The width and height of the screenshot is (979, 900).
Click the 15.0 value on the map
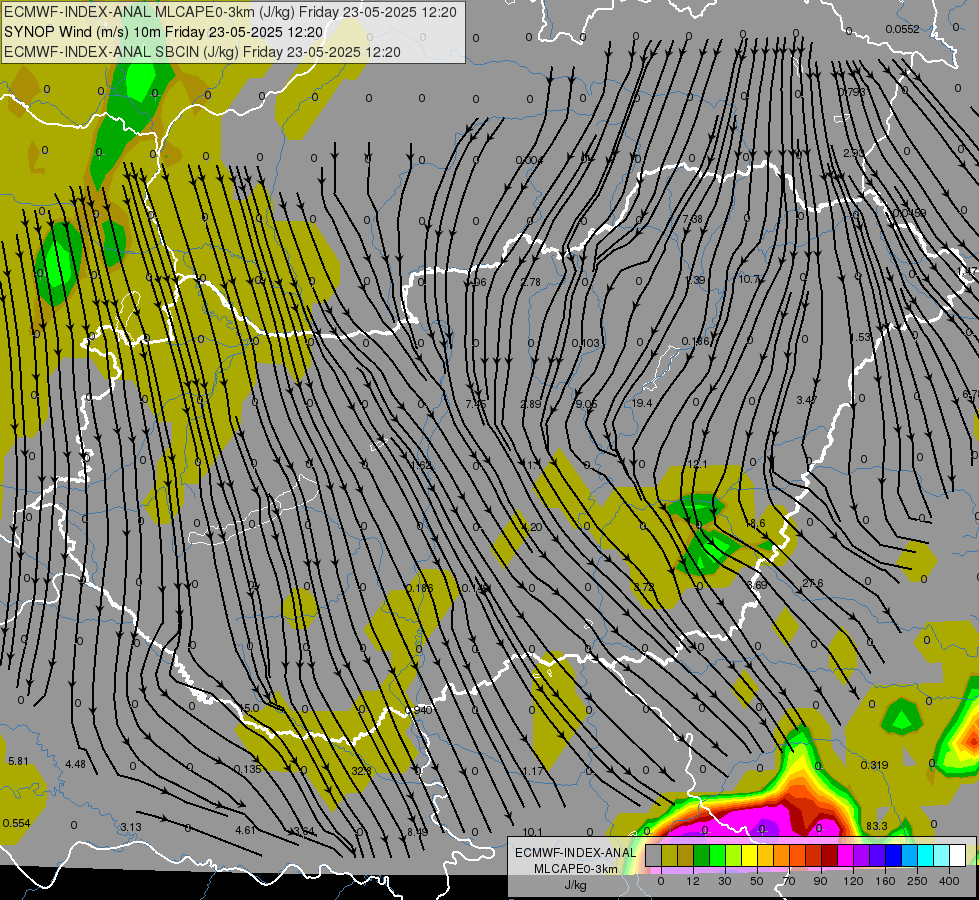(x=248, y=708)
